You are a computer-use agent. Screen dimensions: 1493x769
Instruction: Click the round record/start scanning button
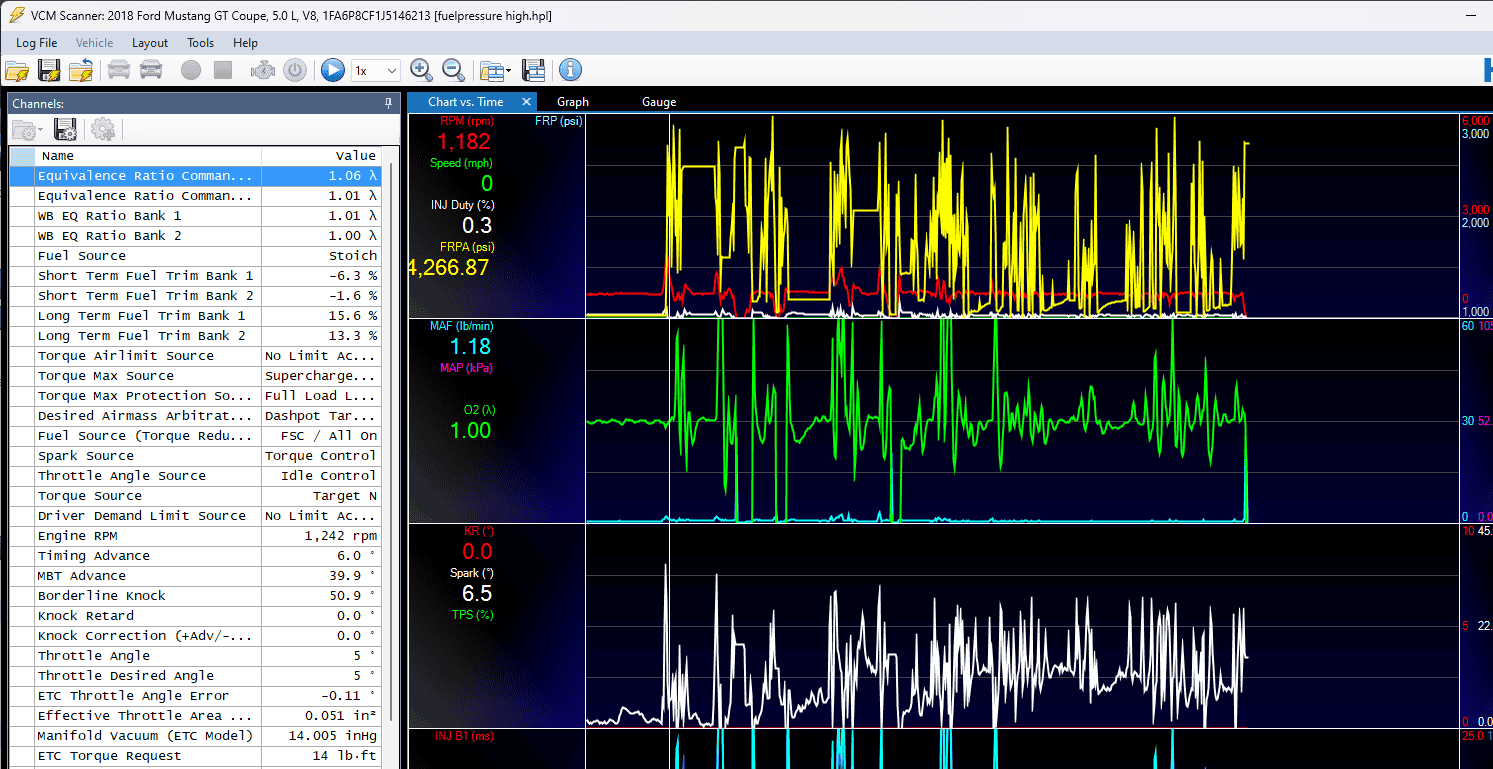[x=191, y=70]
